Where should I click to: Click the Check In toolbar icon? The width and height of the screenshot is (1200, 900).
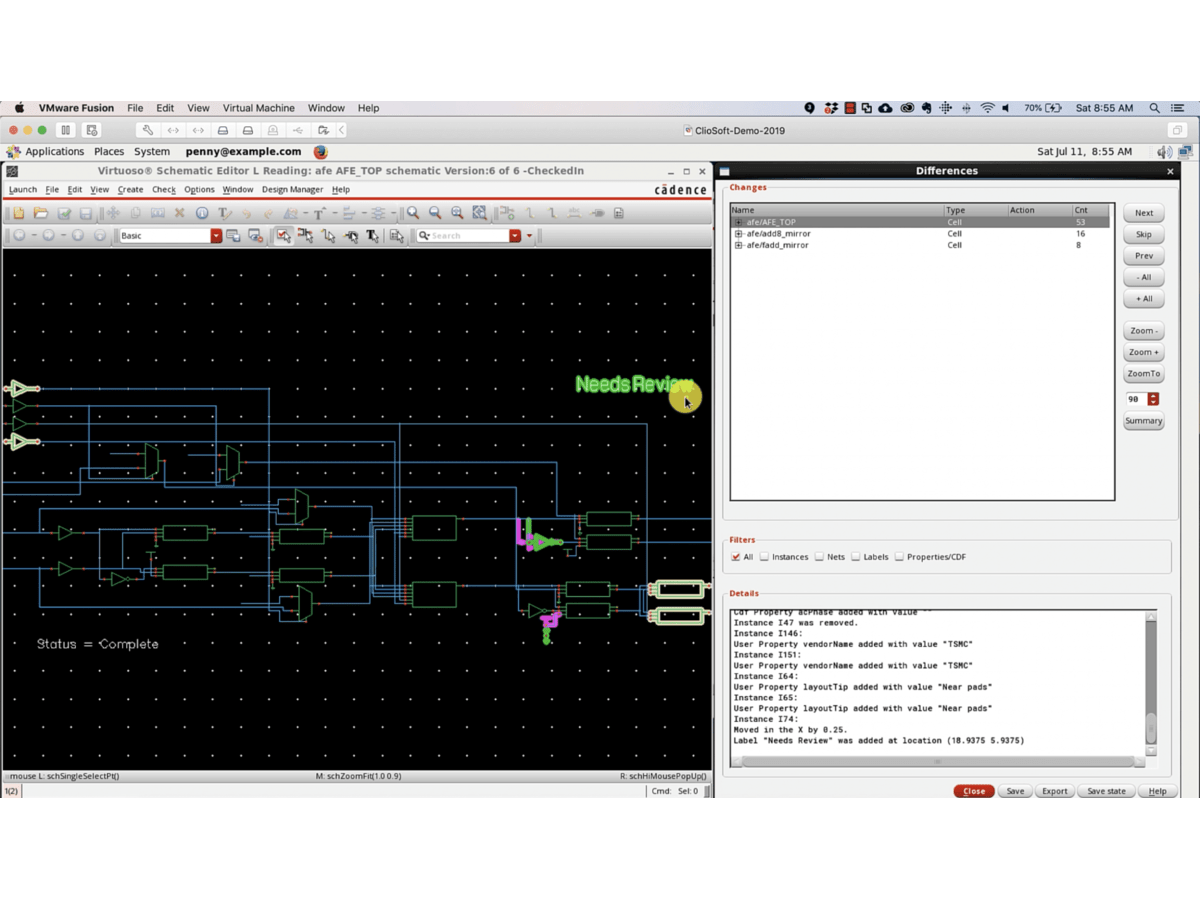click(x=62, y=213)
